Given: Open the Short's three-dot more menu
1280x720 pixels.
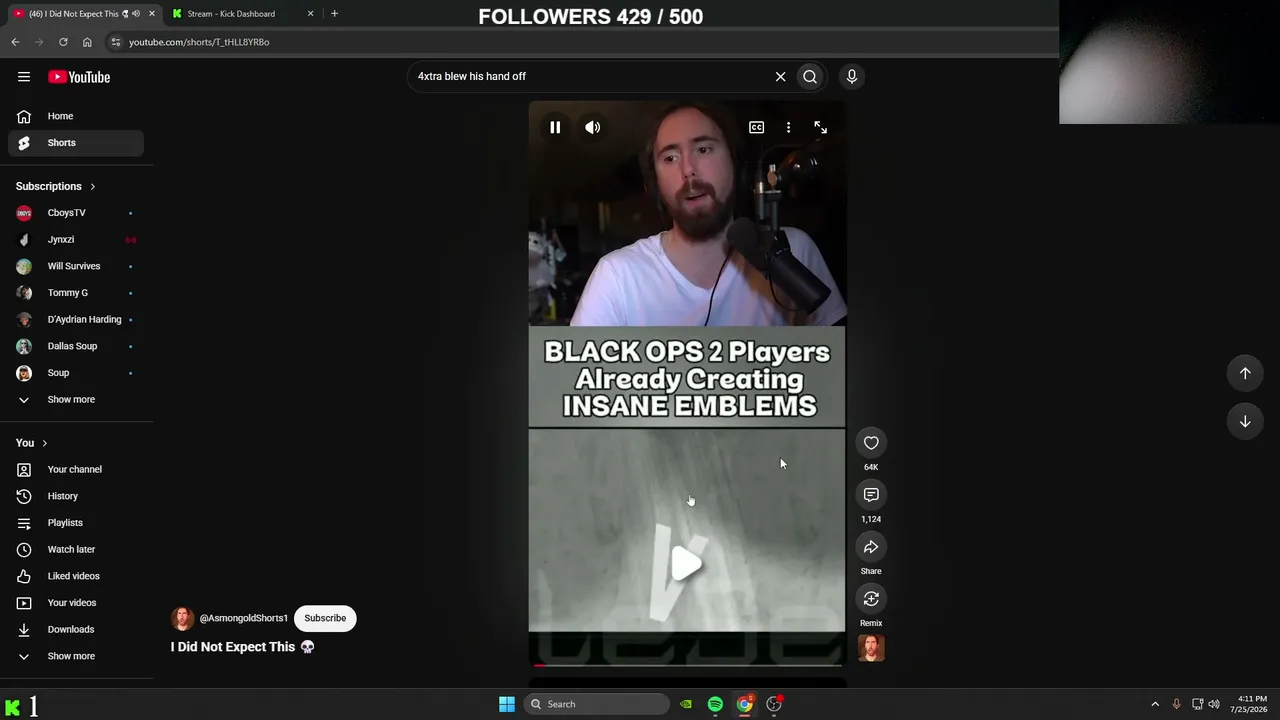Looking at the screenshot, I should tap(788, 127).
